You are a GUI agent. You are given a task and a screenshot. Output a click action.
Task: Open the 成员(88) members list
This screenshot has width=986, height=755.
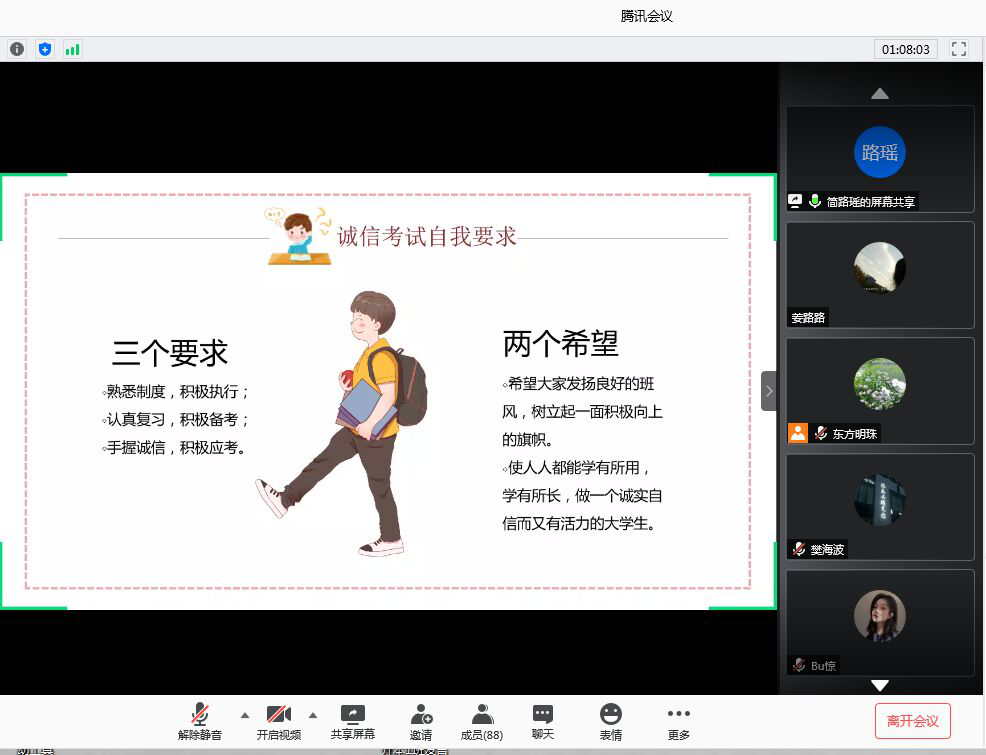[x=482, y=721]
